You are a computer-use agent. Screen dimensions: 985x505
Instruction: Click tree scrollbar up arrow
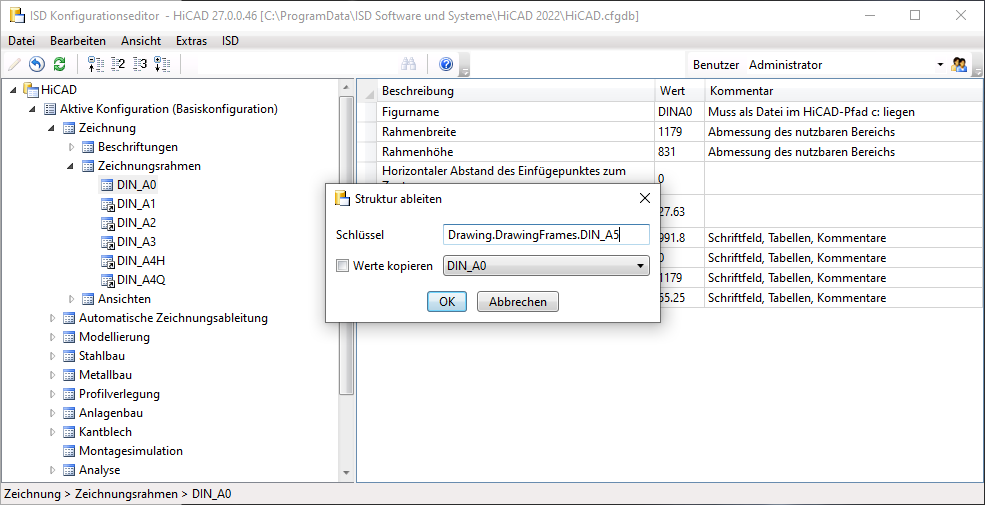(346, 87)
